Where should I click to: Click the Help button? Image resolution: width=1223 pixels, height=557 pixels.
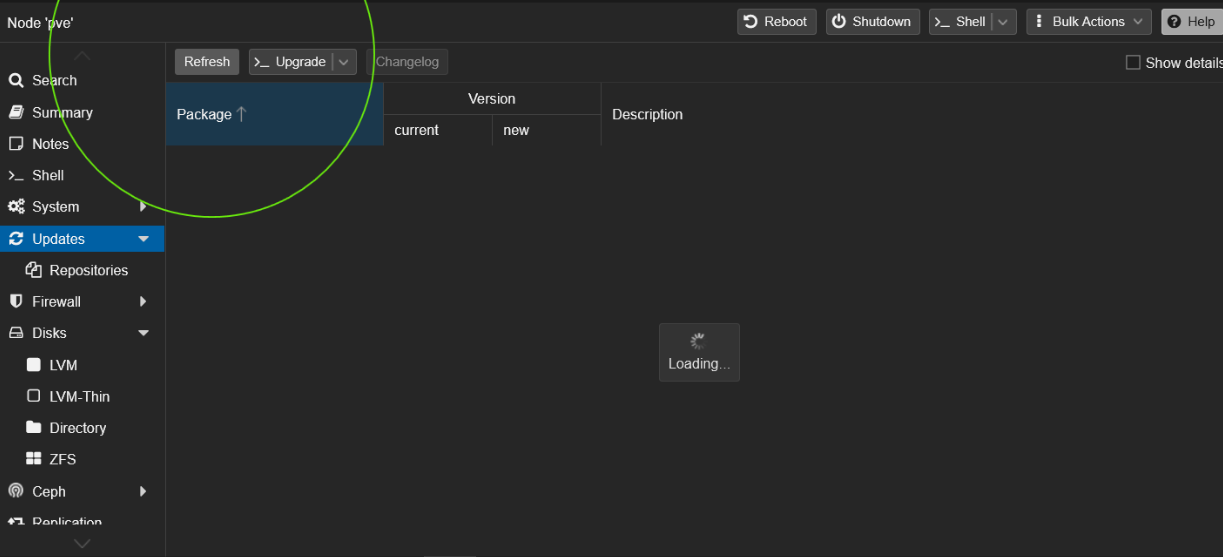click(x=1192, y=22)
